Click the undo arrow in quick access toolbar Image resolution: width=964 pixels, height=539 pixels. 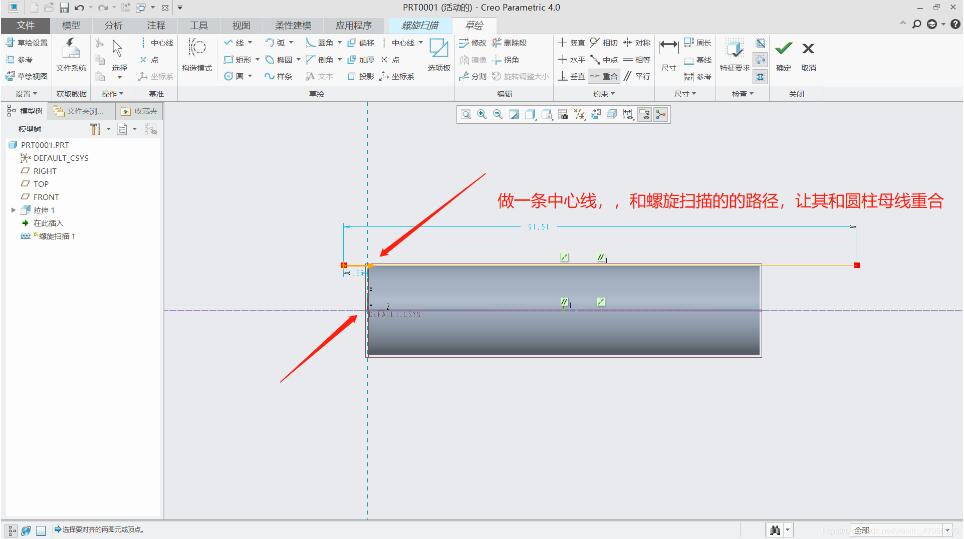(79, 8)
